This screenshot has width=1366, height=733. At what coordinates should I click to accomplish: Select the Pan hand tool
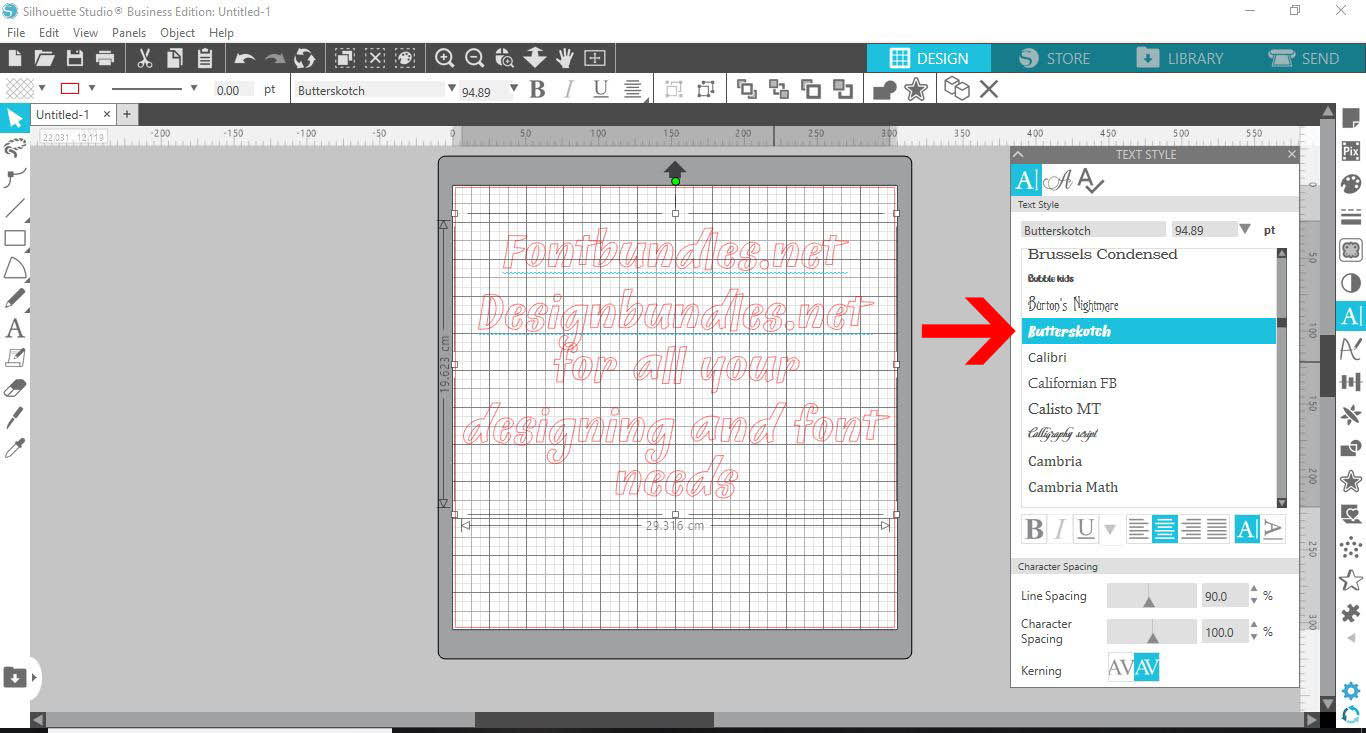pos(565,58)
